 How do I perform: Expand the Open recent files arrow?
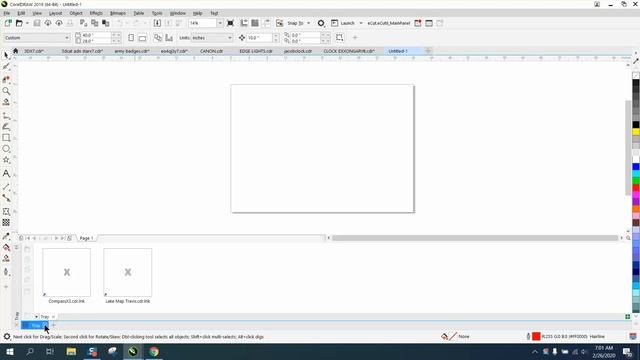27,23
